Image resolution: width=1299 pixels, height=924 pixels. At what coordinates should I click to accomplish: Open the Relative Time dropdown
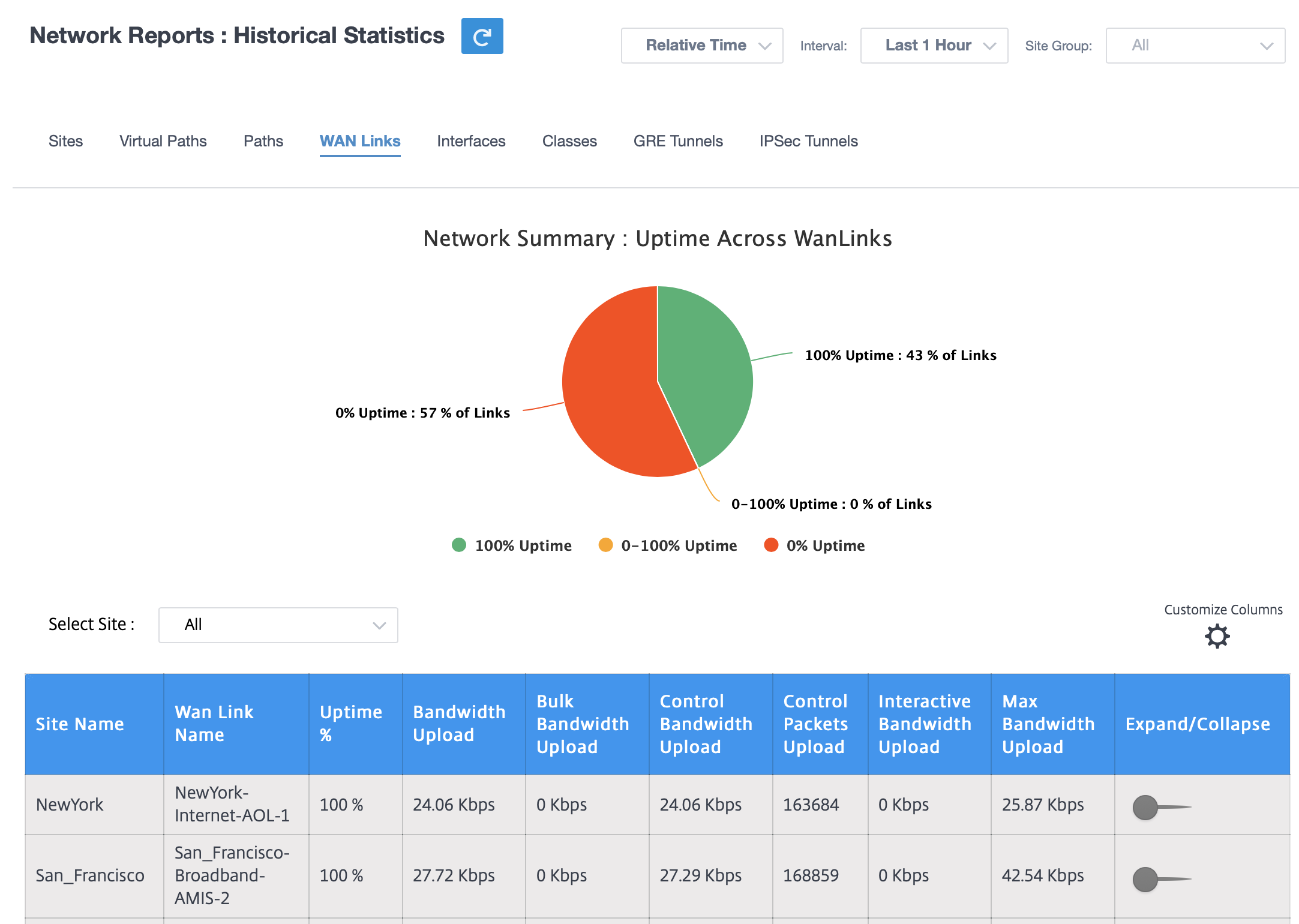click(x=702, y=46)
